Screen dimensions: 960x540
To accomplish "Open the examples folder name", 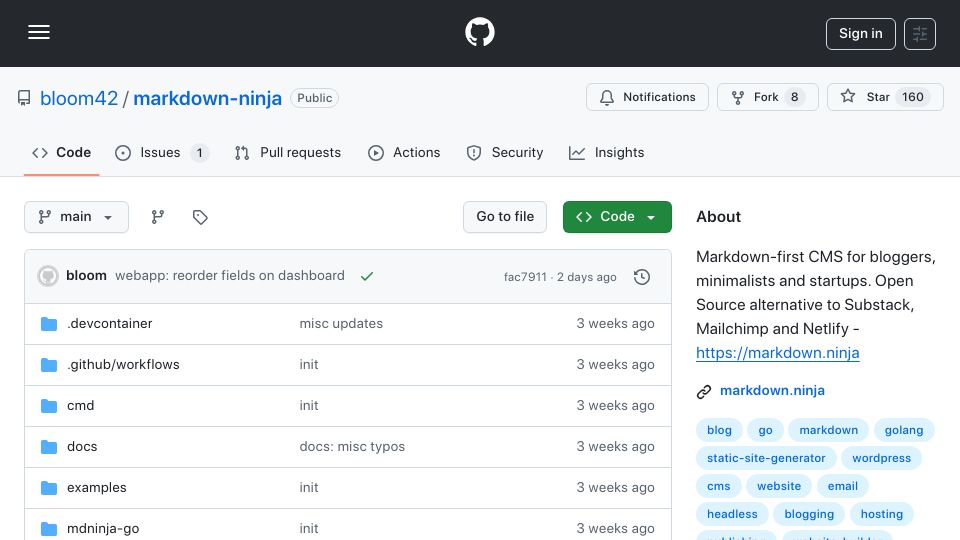I will point(97,487).
